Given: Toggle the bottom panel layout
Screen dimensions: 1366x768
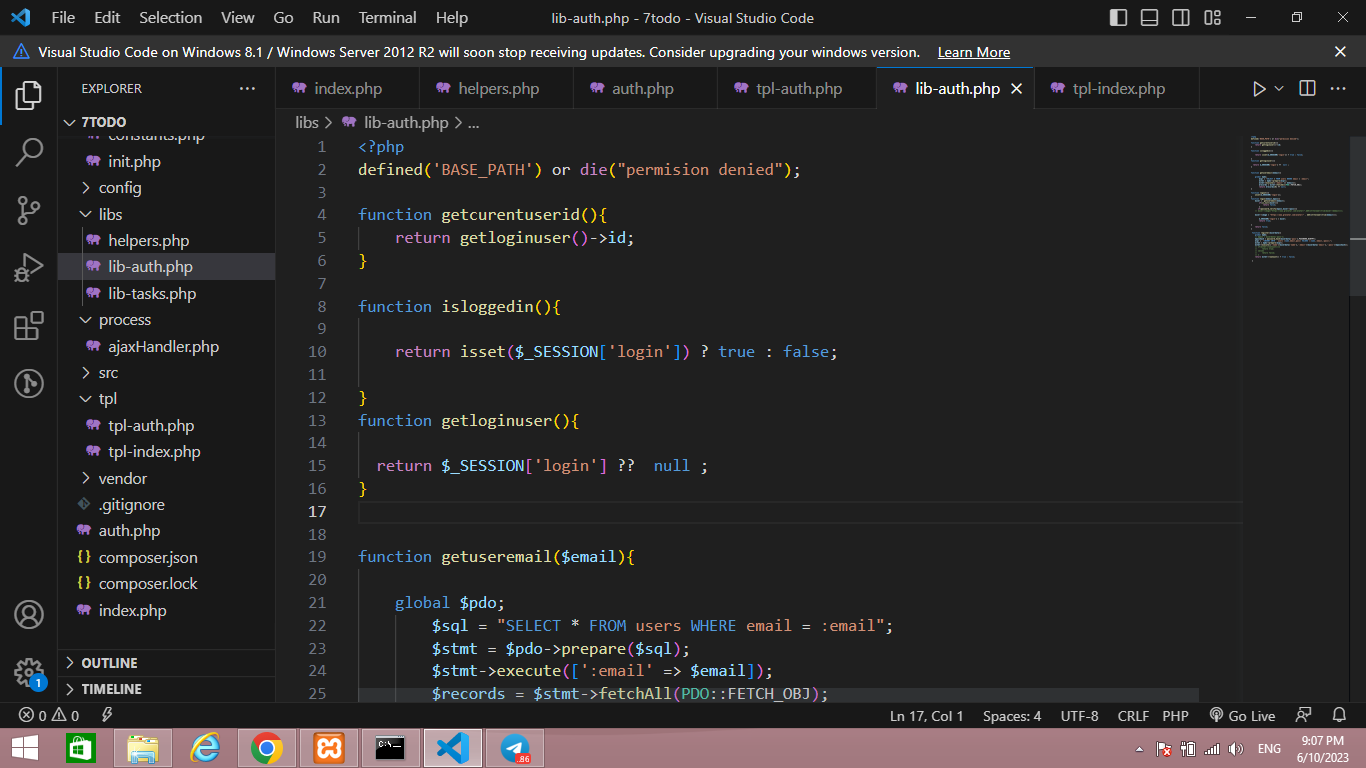Looking at the screenshot, I should tap(1149, 18).
